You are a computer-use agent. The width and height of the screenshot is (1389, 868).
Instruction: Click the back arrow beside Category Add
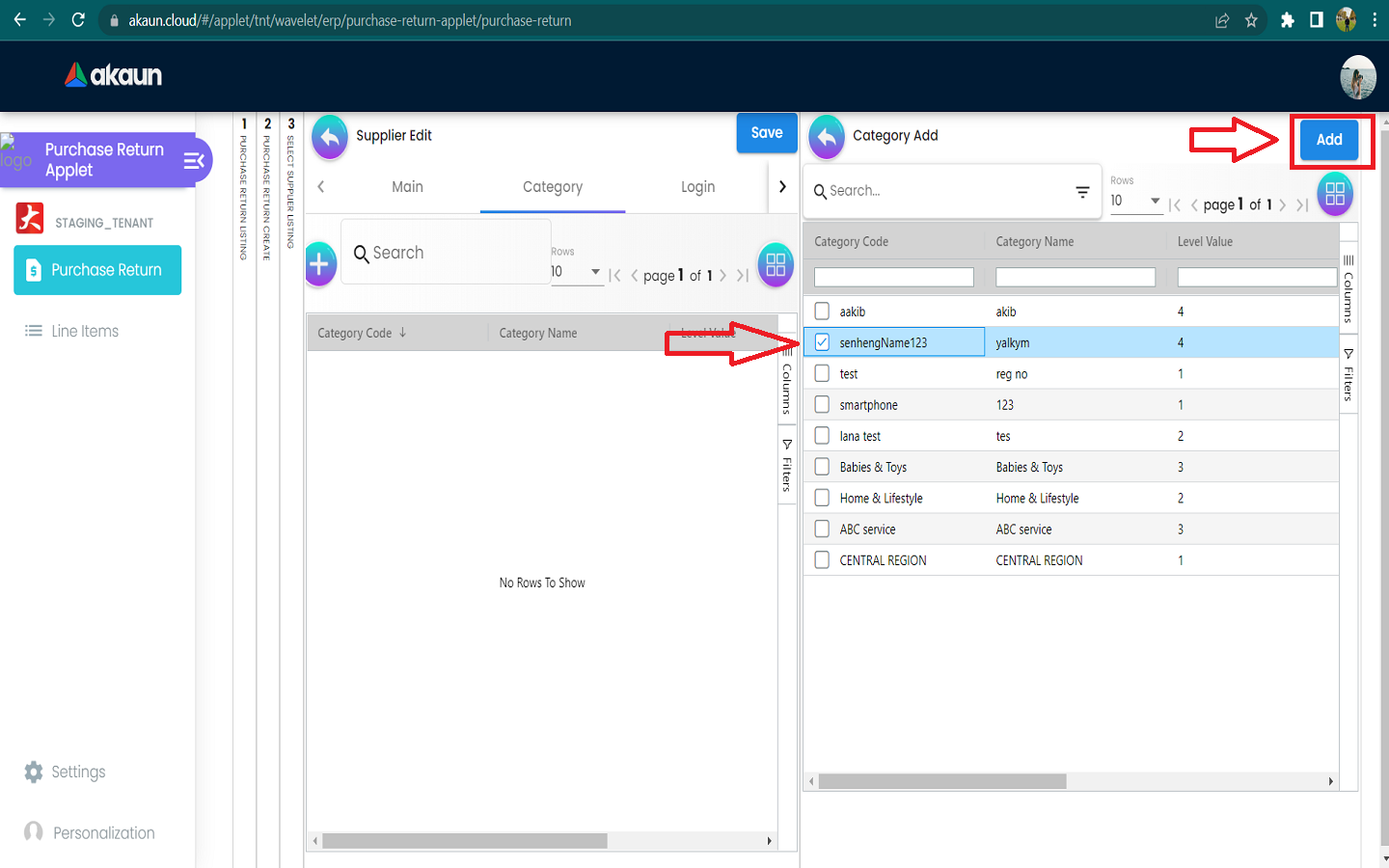(827, 137)
